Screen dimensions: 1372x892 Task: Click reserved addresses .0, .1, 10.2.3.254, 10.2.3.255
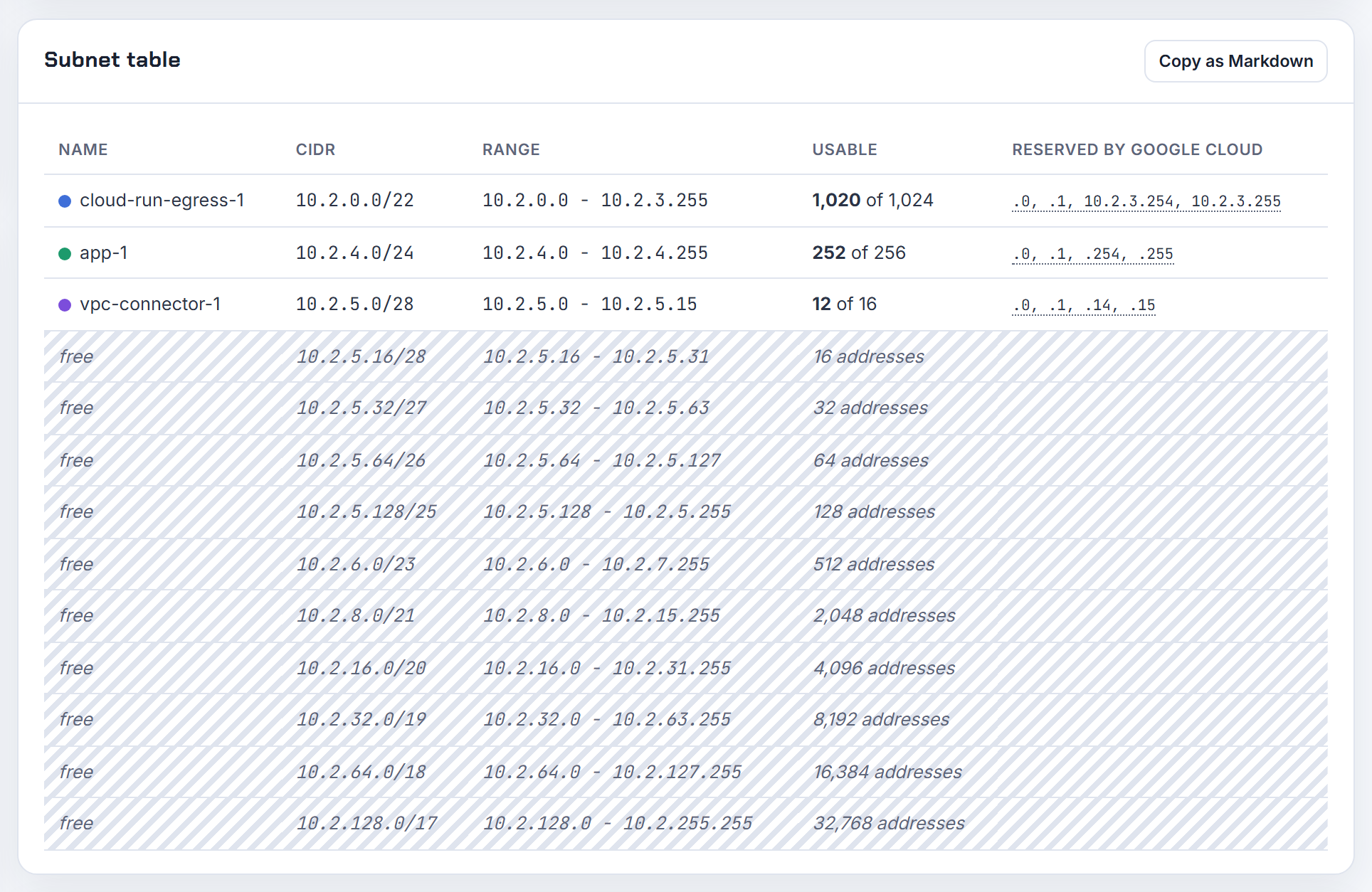pos(1146,201)
